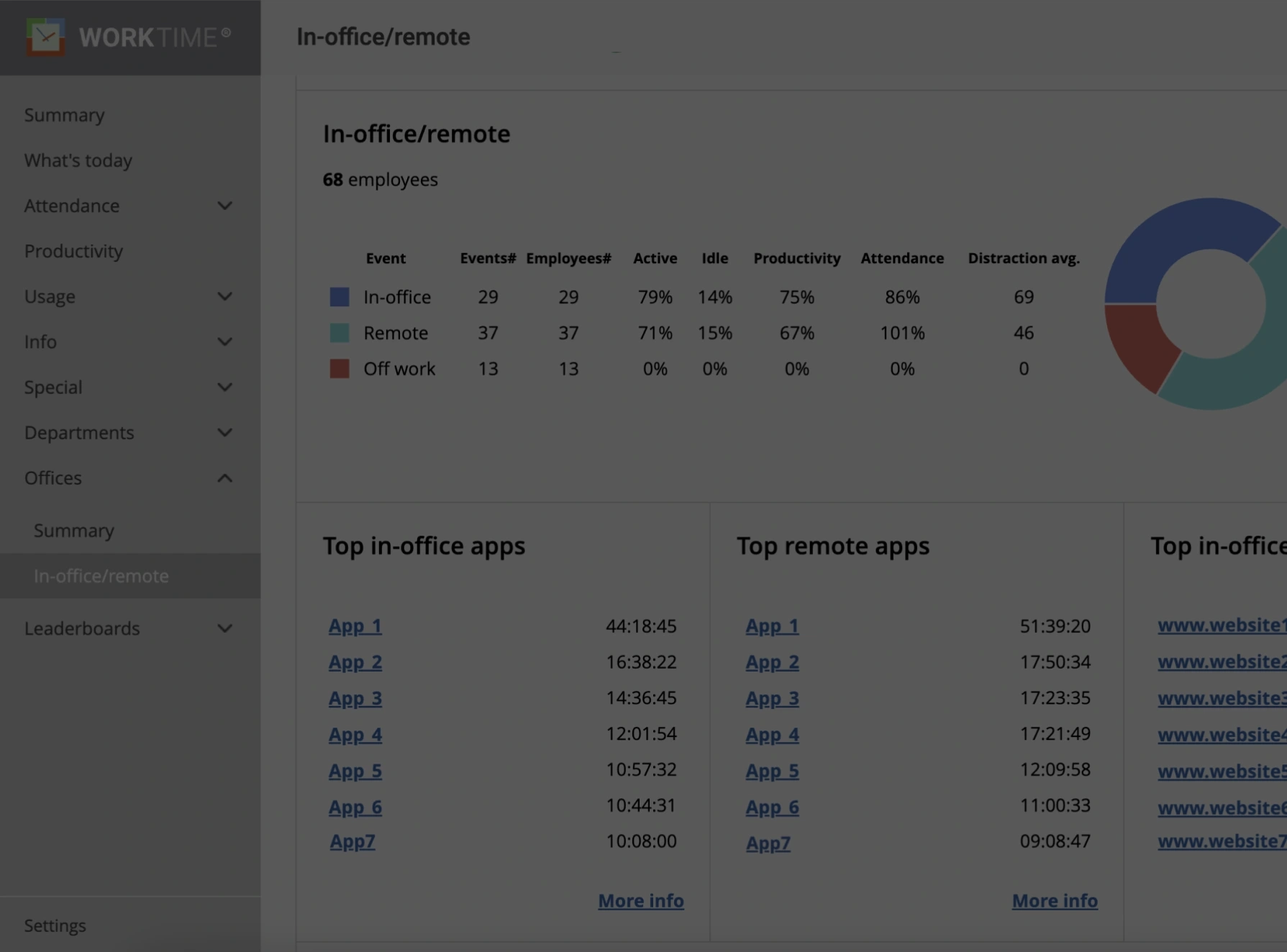The image size is (1287, 952).
Task: Open App 5 in top in-office apps
Action: (x=355, y=771)
